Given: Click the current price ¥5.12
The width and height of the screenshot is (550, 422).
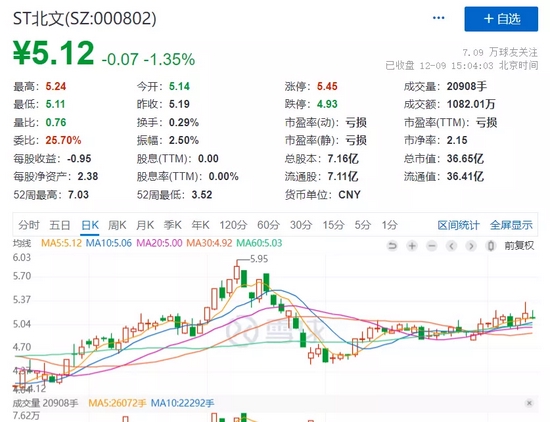Looking at the screenshot, I should pos(54,53).
